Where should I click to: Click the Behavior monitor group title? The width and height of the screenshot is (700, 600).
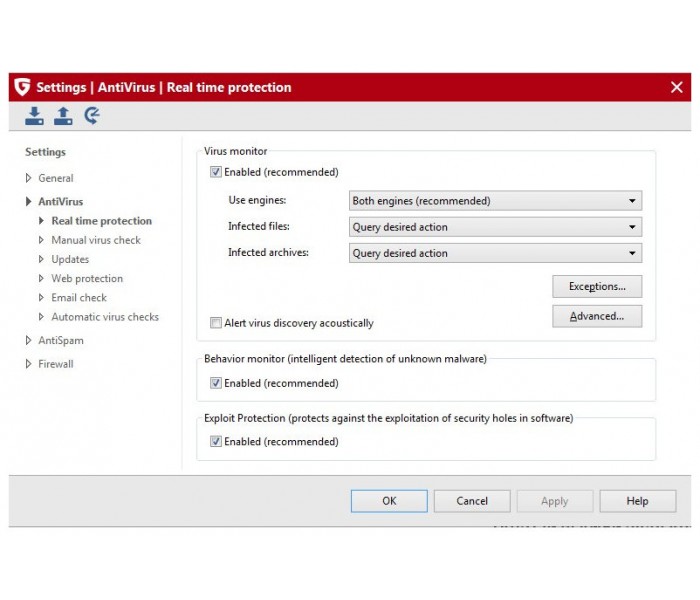[345, 359]
